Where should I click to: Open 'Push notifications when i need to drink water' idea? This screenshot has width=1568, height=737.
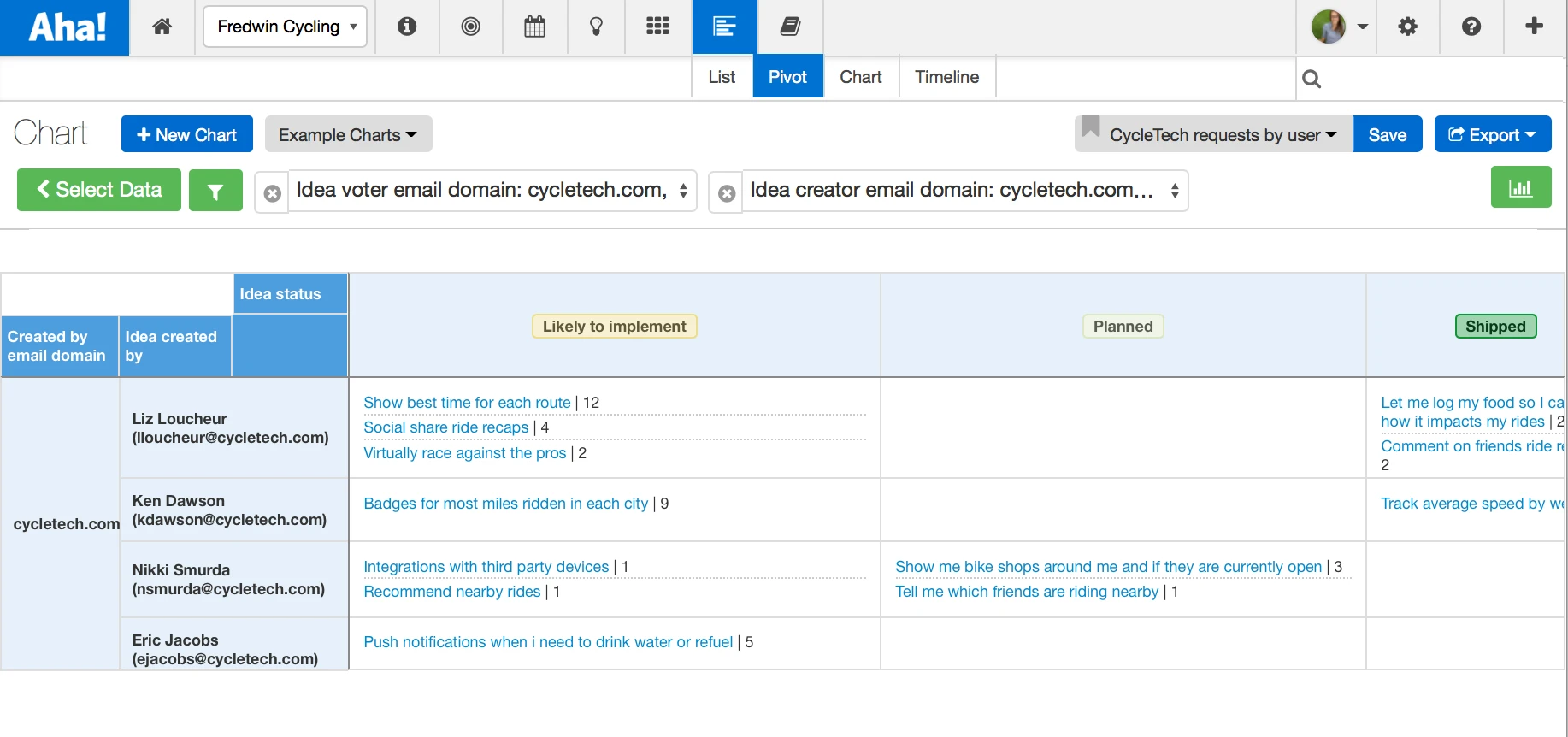point(548,642)
